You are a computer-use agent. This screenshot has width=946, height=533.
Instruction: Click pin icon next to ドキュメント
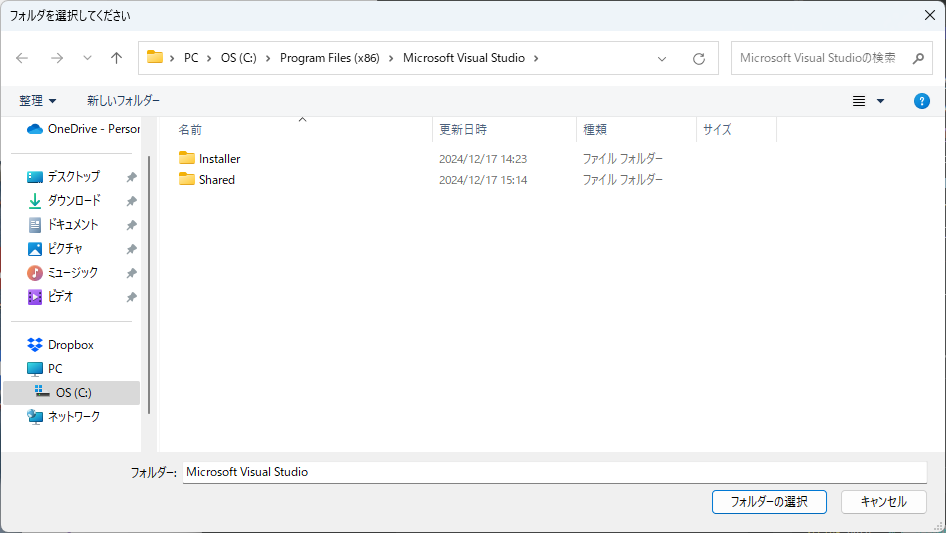131,225
